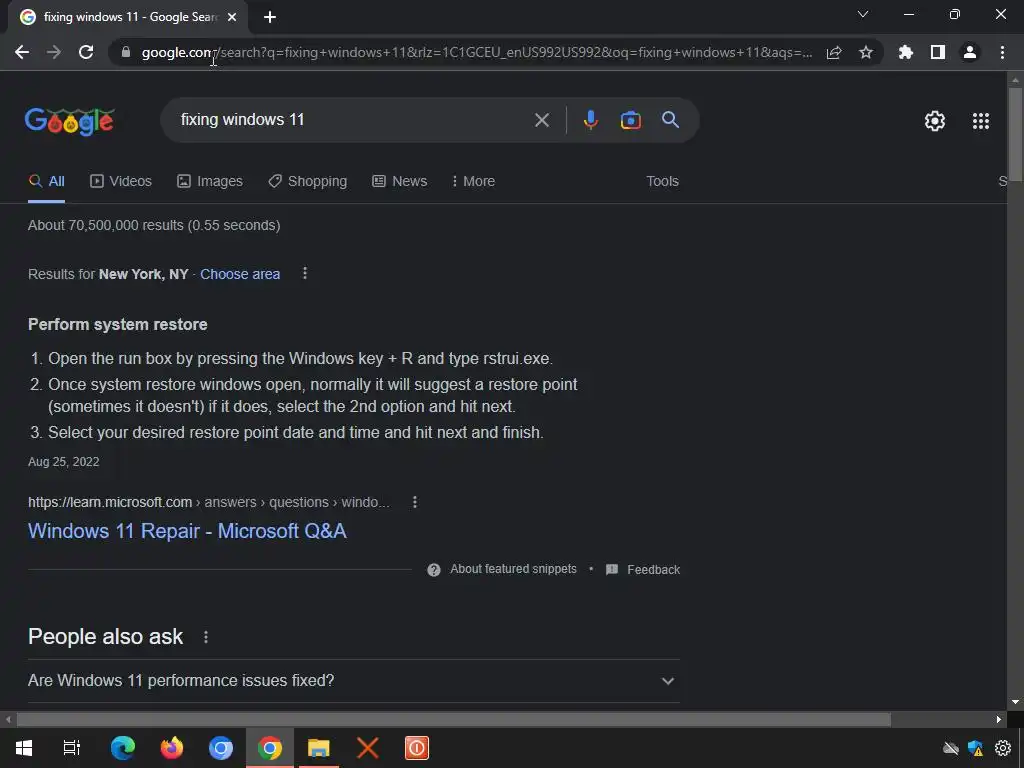
Task: Click the learn.microsoft.com URL breadcrumb
Action: (209, 502)
